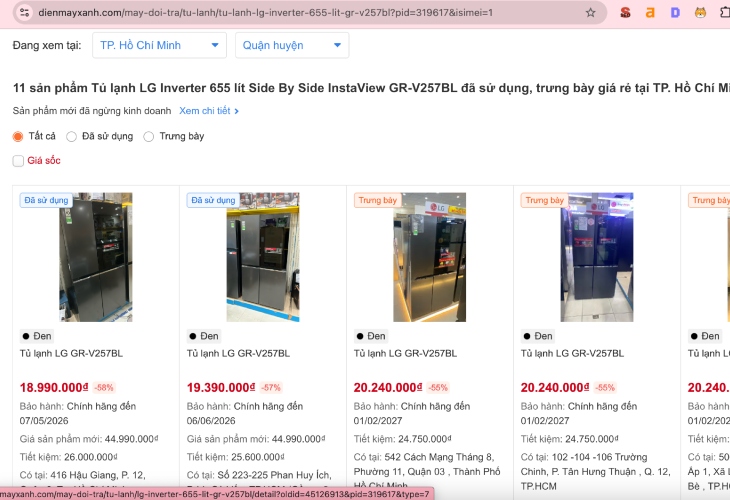The height and width of the screenshot is (500, 730).
Task: Click the Sản phẩm mới đã ngừng kinh doanh notice
Action: click(x=92, y=111)
